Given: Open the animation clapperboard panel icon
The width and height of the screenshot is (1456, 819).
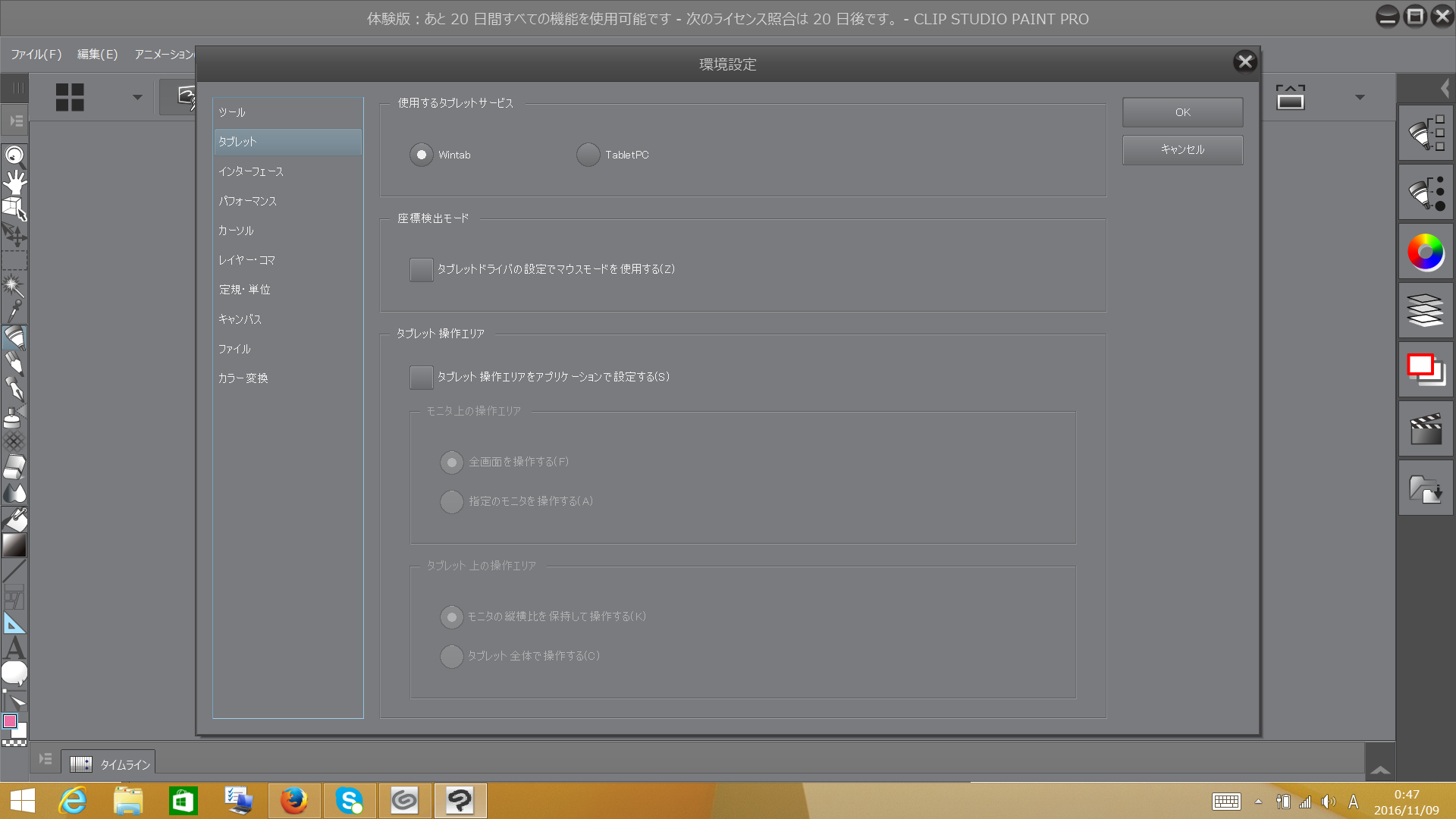Looking at the screenshot, I should click(x=1426, y=429).
